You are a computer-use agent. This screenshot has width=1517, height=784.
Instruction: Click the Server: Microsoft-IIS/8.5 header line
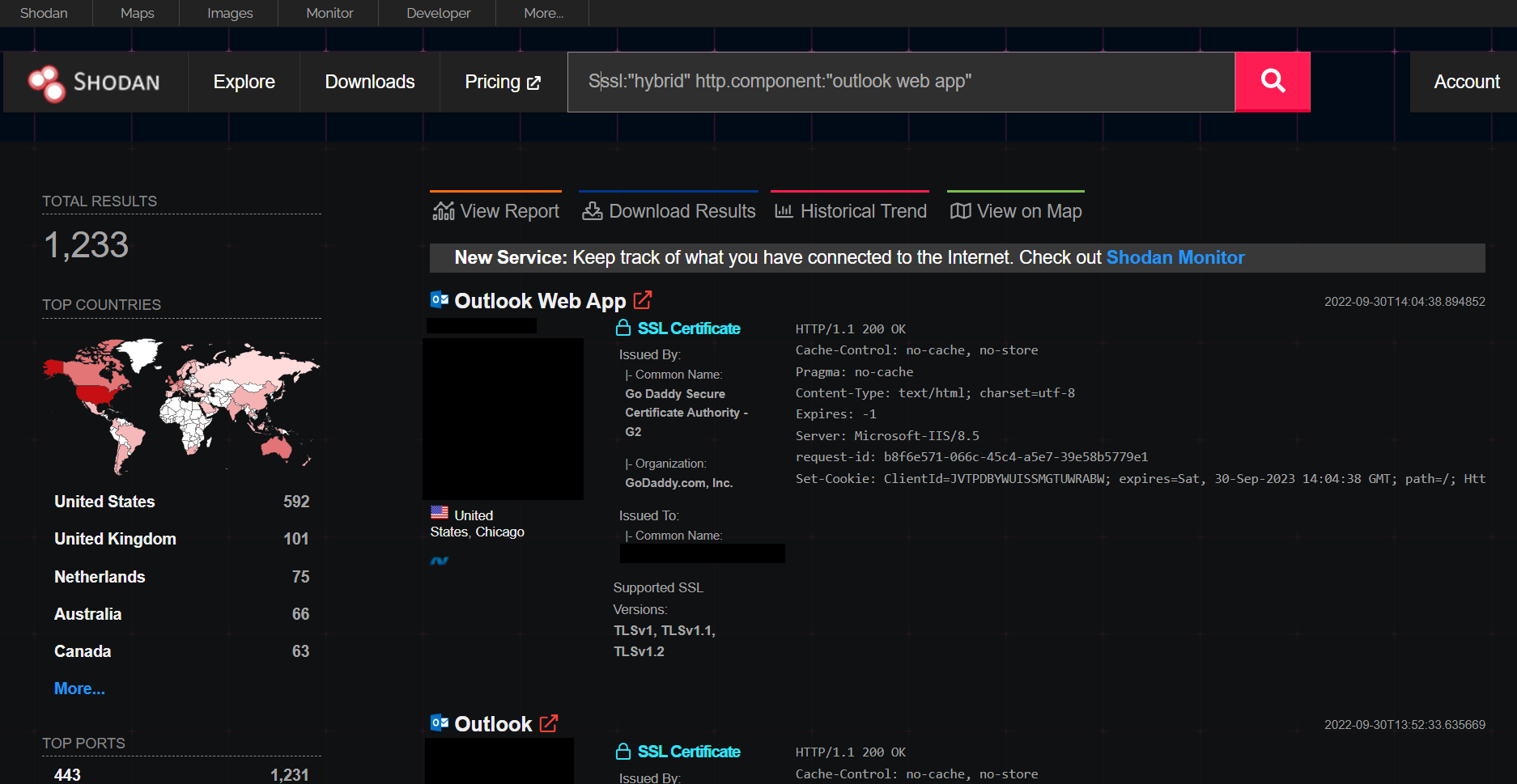click(887, 435)
